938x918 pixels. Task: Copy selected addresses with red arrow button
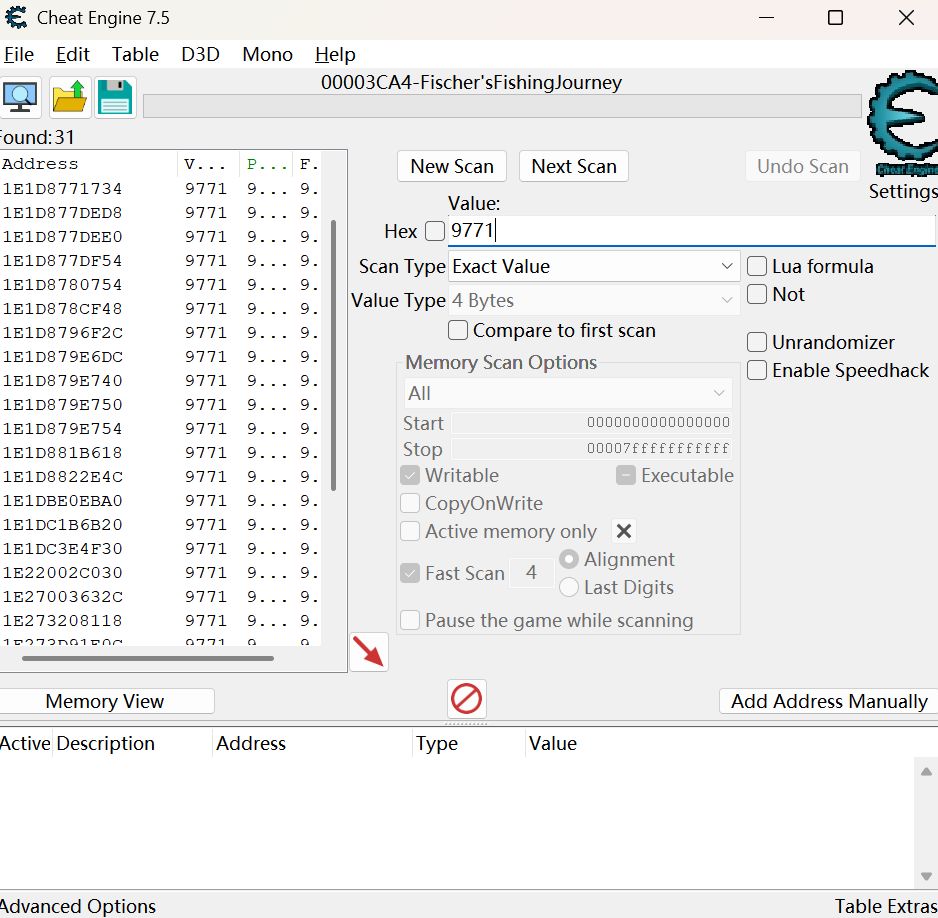point(368,652)
